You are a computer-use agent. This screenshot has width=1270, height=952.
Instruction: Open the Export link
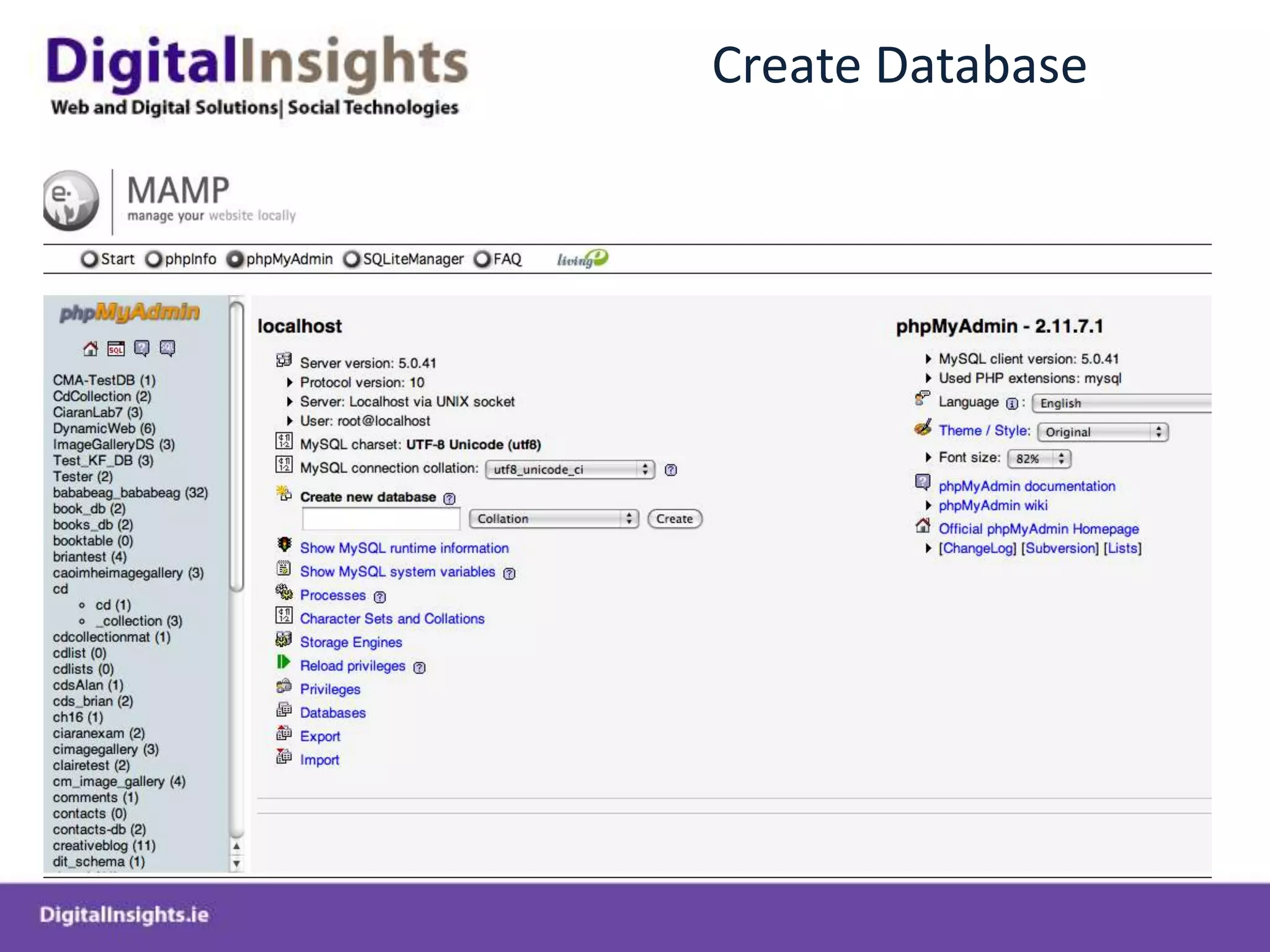pyautogui.click(x=320, y=736)
